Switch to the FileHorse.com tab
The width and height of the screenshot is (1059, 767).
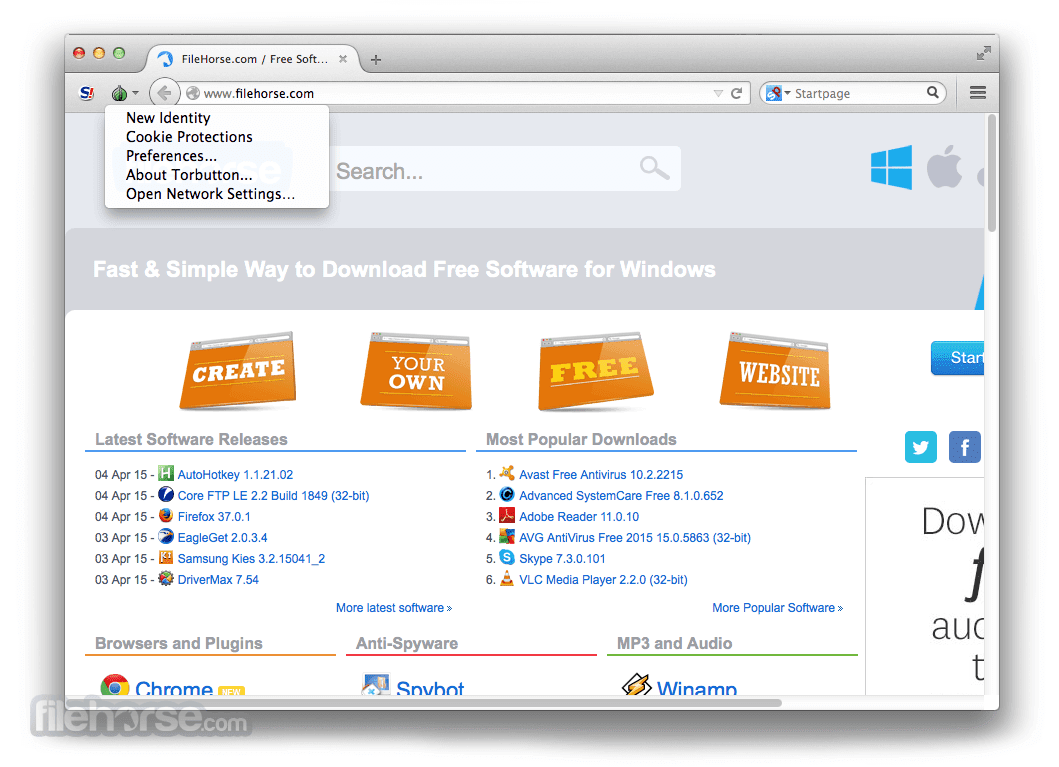253,59
